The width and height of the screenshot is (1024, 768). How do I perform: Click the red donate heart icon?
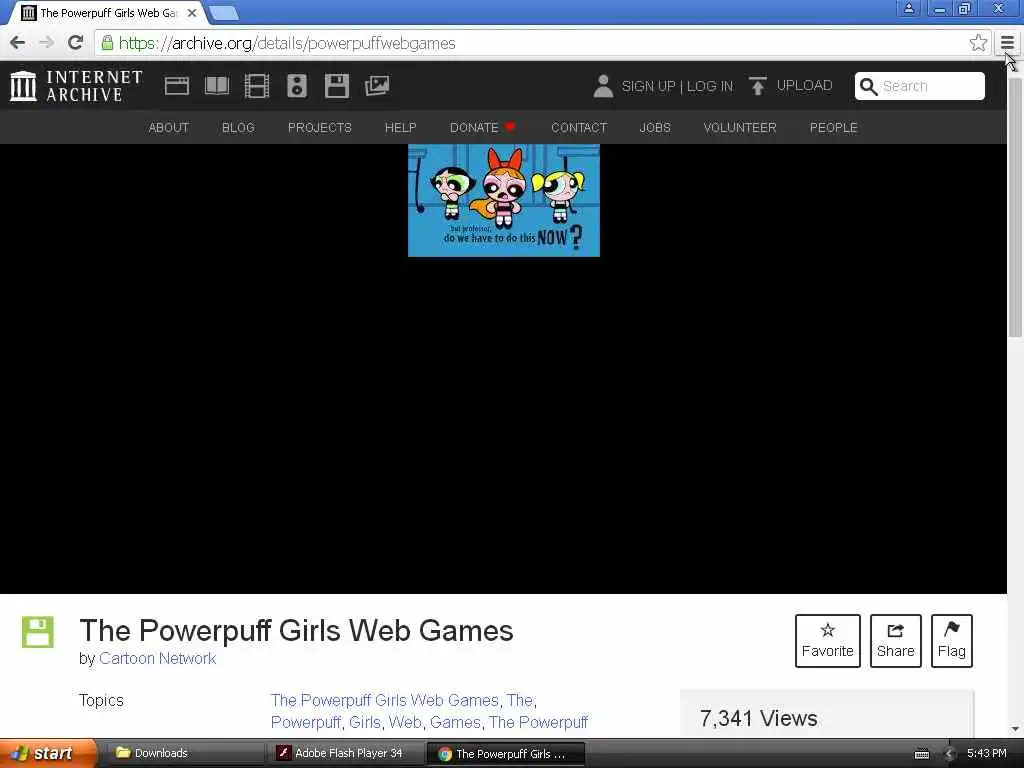(x=510, y=127)
